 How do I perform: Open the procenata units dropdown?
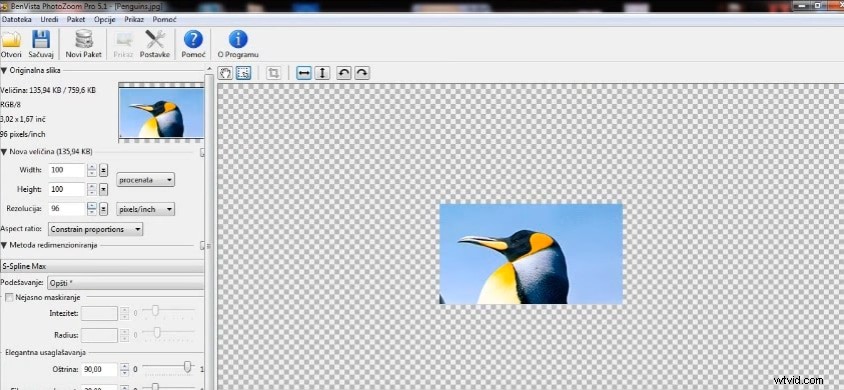(146, 180)
